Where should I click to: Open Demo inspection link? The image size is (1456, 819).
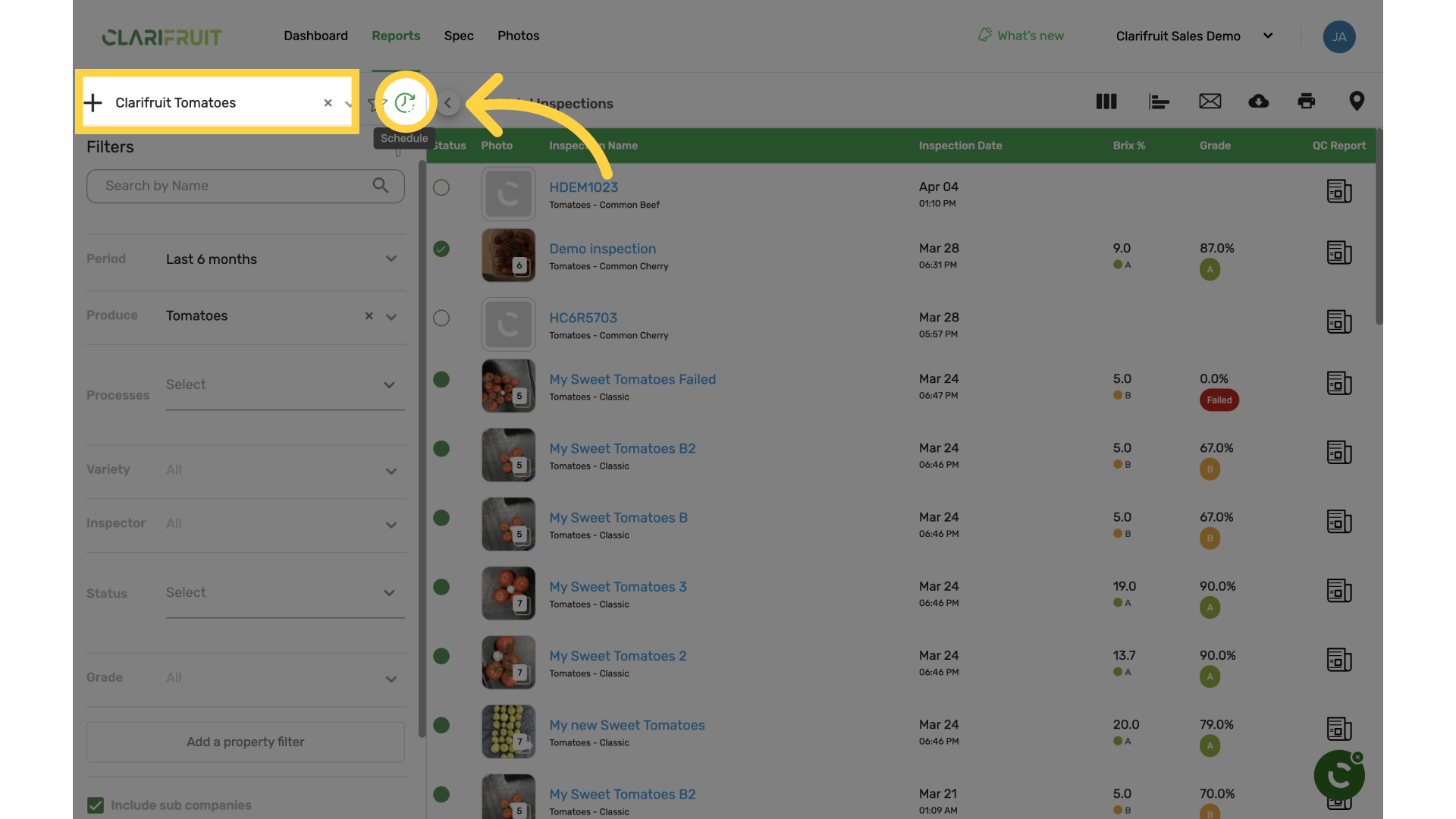coord(602,249)
